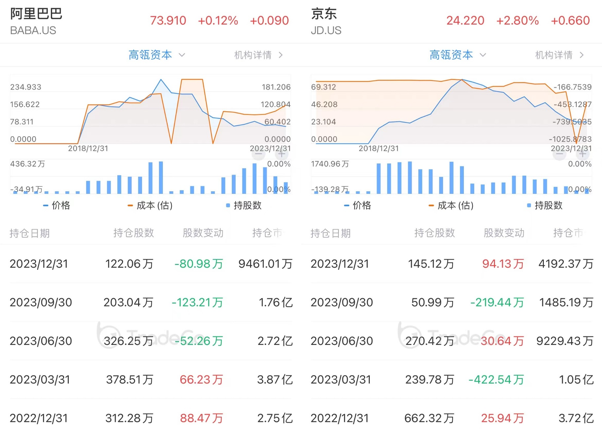Select JD 2023/03/31 holdings row
This screenshot has height=436, width=602.
click(x=451, y=379)
